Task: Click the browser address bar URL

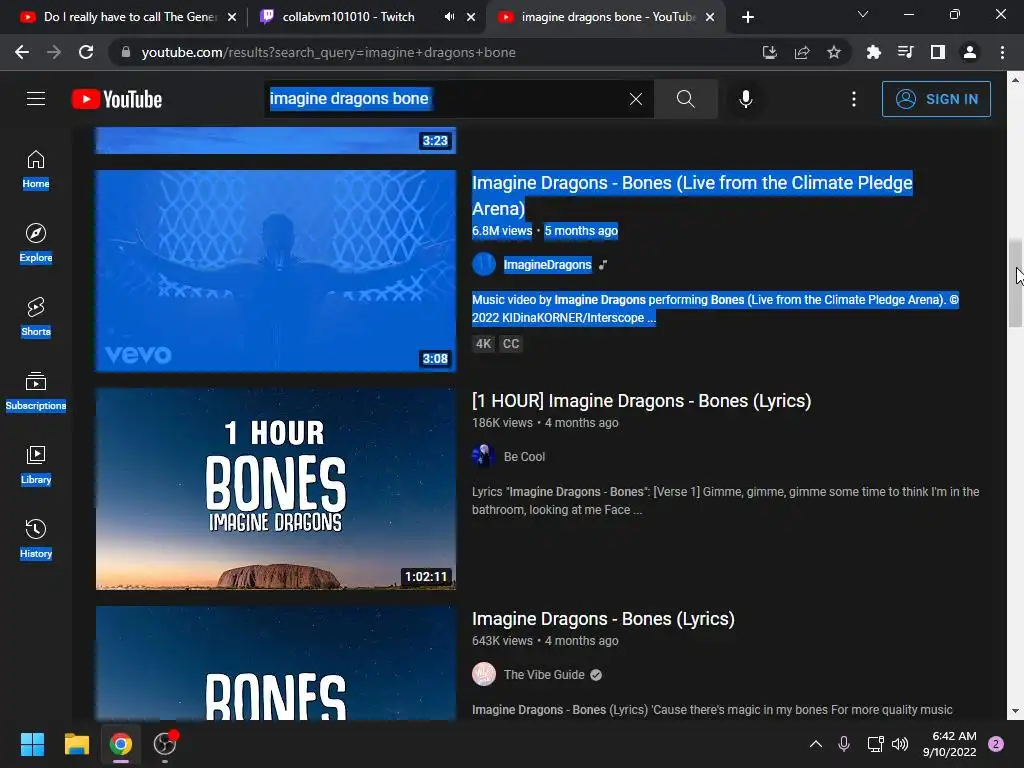Action: coord(328,52)
